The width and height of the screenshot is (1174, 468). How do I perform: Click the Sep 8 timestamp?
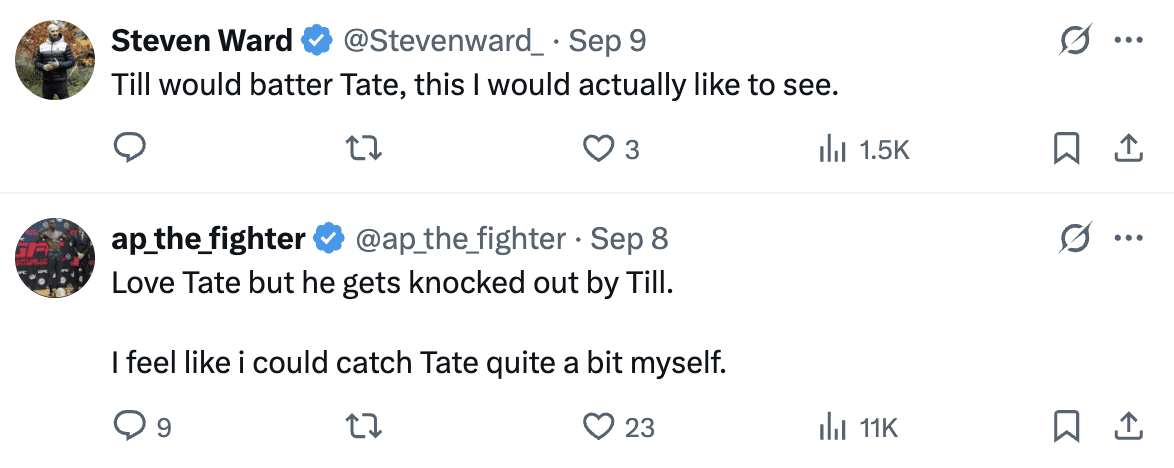(629, 240)
